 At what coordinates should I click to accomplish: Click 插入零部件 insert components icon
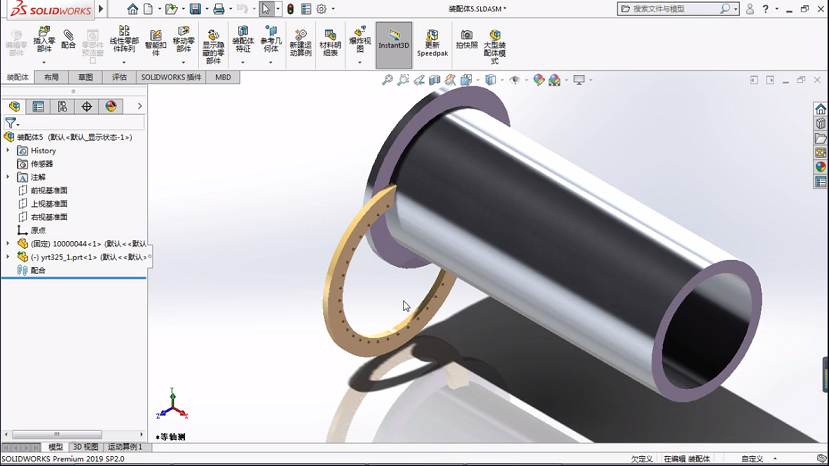point(44,40)
